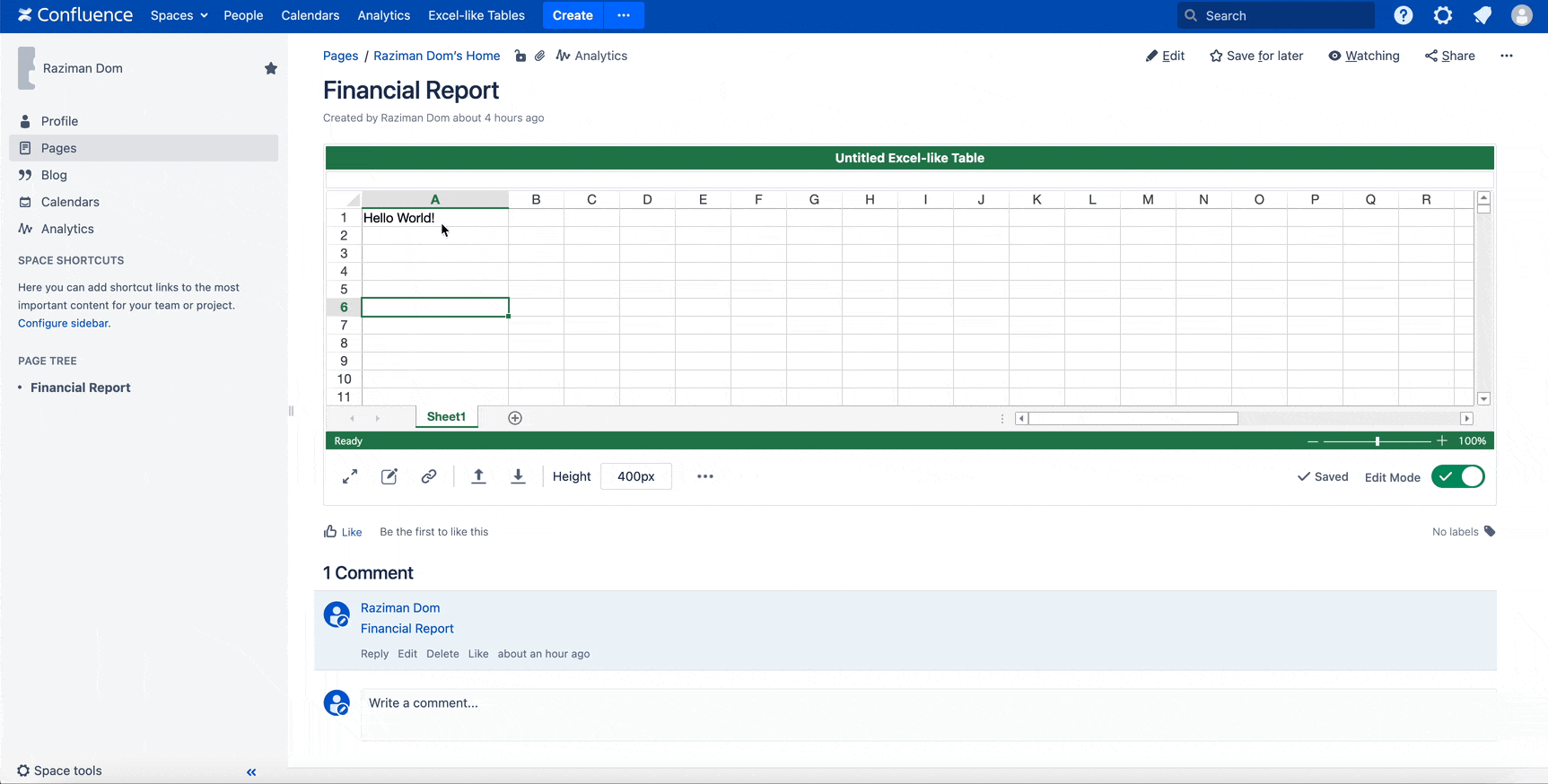
Task: Toggle the favorite star for Raziman Dom space
Action: click(x=271, y=68)
